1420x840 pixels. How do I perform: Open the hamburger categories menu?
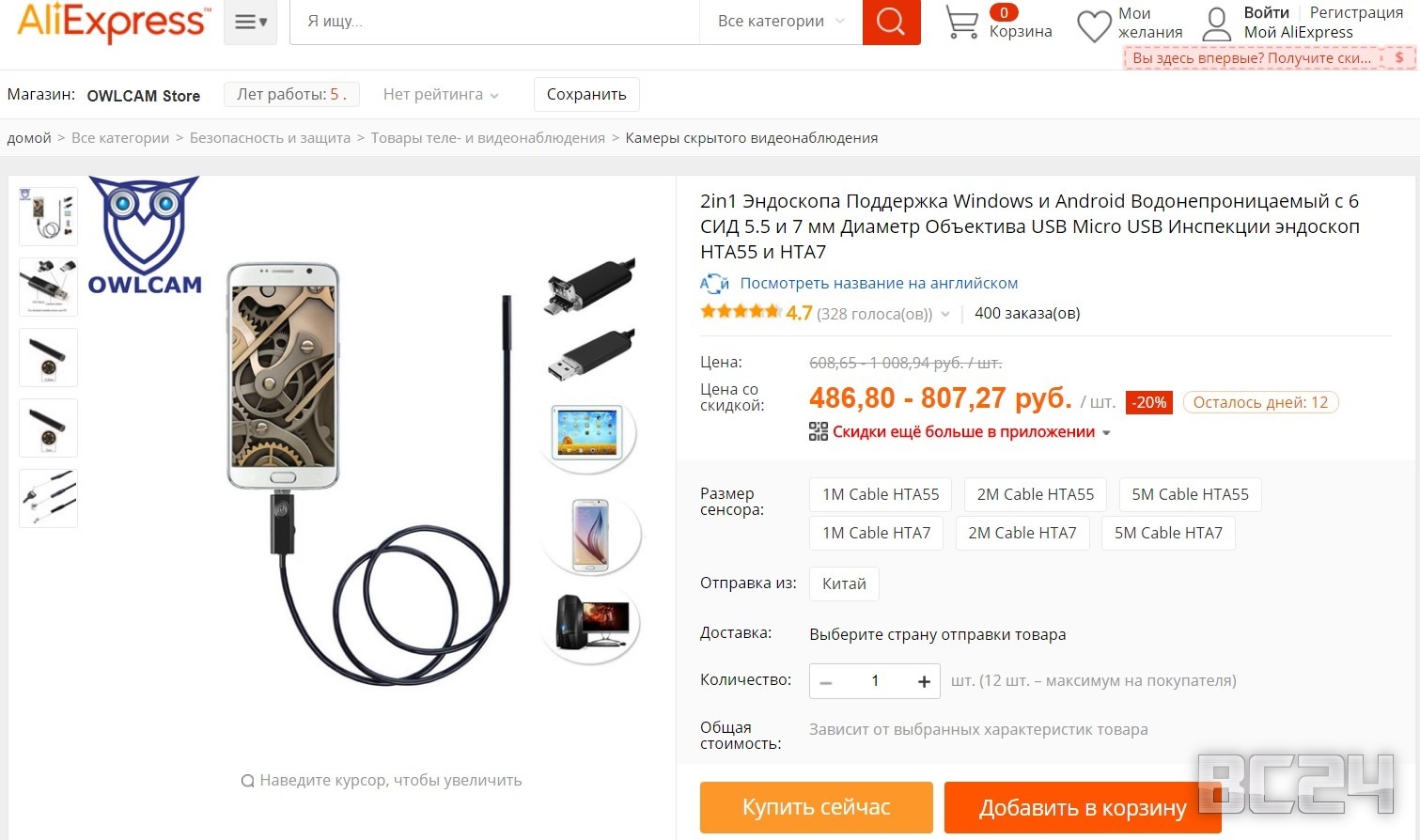click(x=250, y=22)
